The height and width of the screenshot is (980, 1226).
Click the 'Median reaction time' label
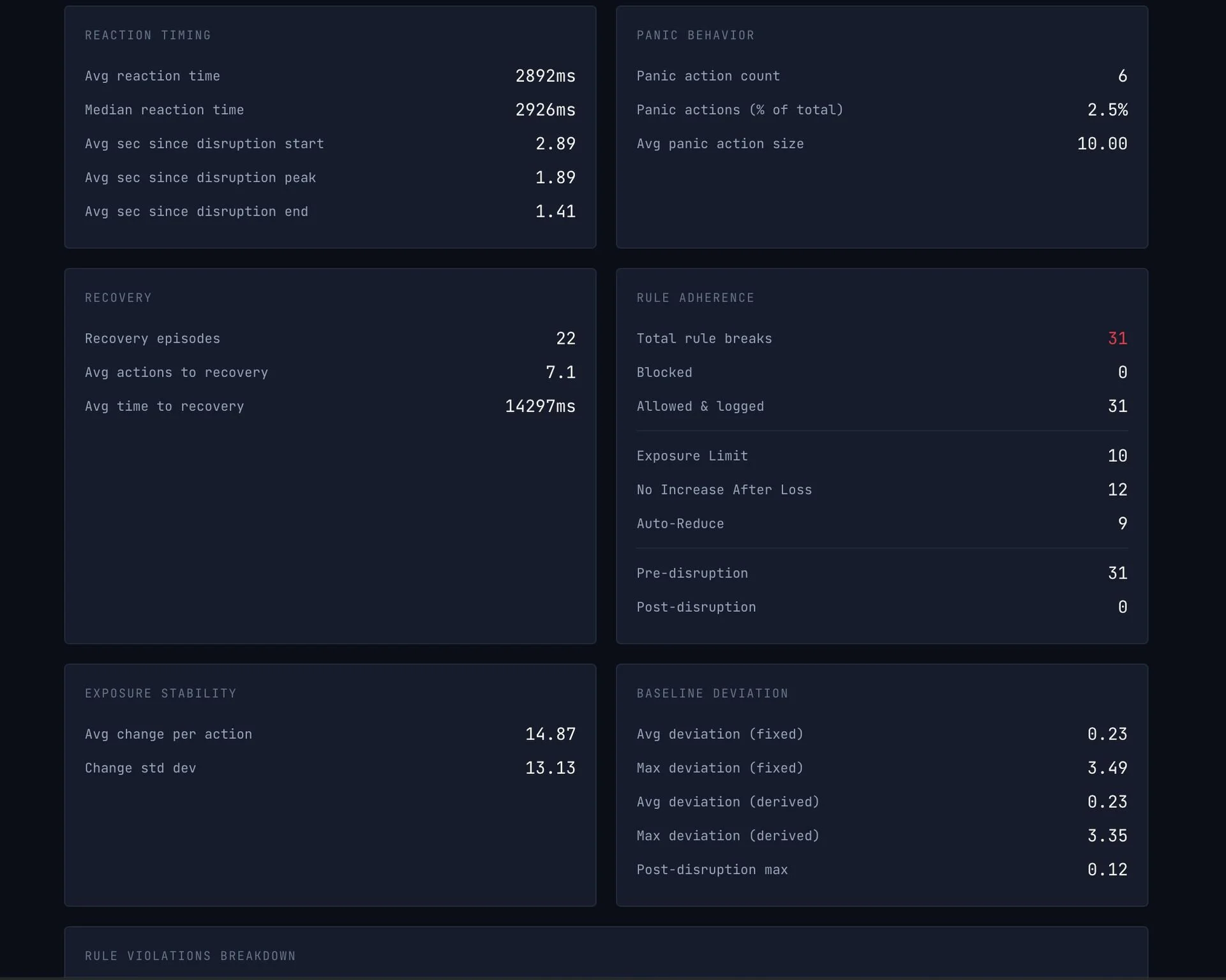(x=165, y=110)
